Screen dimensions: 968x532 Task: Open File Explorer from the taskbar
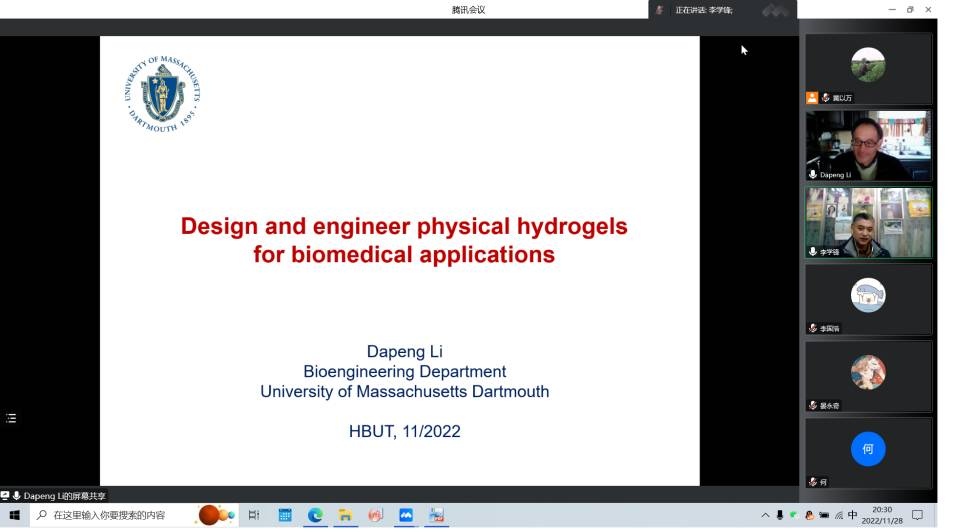345,515
